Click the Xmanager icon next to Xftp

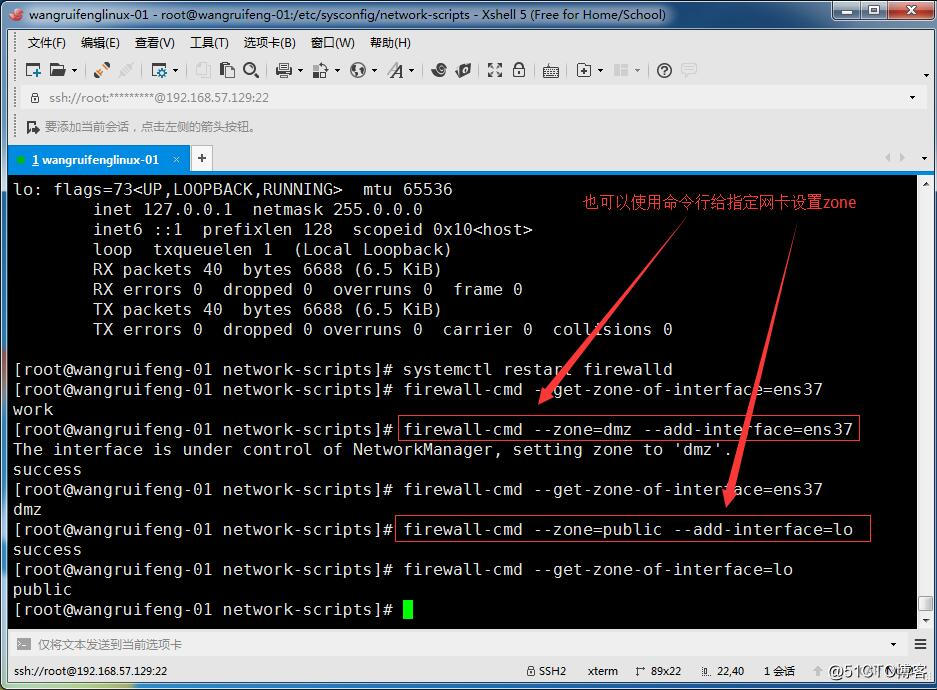point(463,70)
